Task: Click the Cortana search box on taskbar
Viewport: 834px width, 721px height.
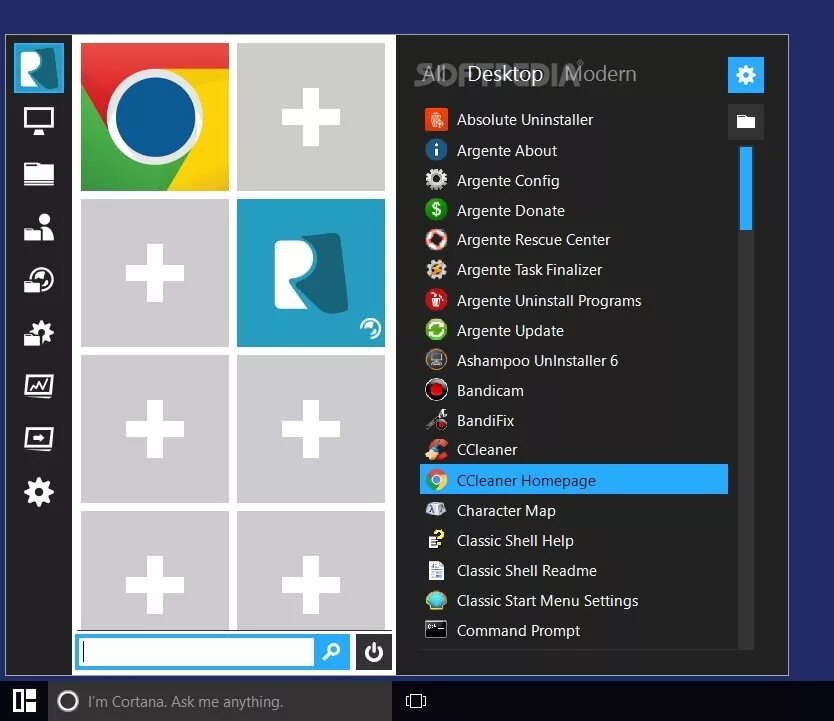Action: pyautogui.click(x=220, y=701)
